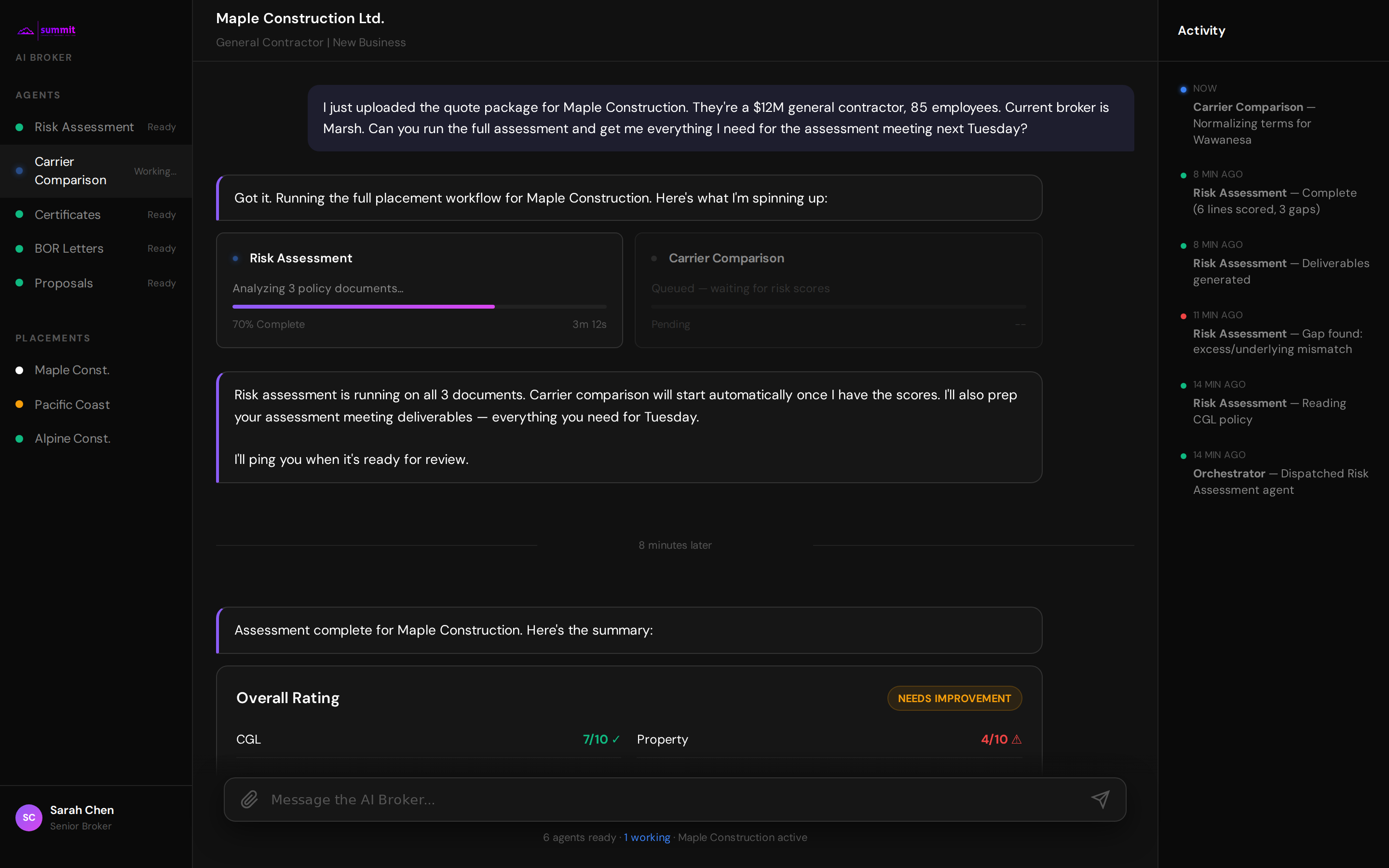Screen dimensions: 1389x868
Task: Click the Risk Assessment 70% progress bar
Action: tap(419, 307)
